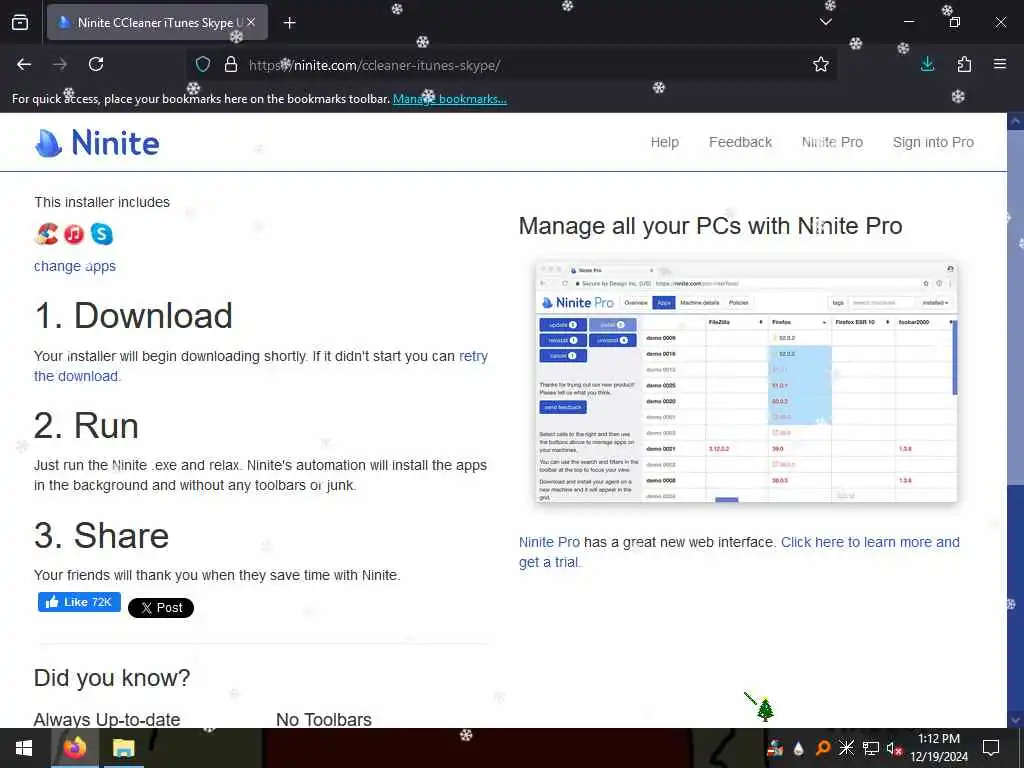Click the Facebook Like 72K button
Image resolution: width=1024 pixels, height=768 pixels.
pos(79,602)
